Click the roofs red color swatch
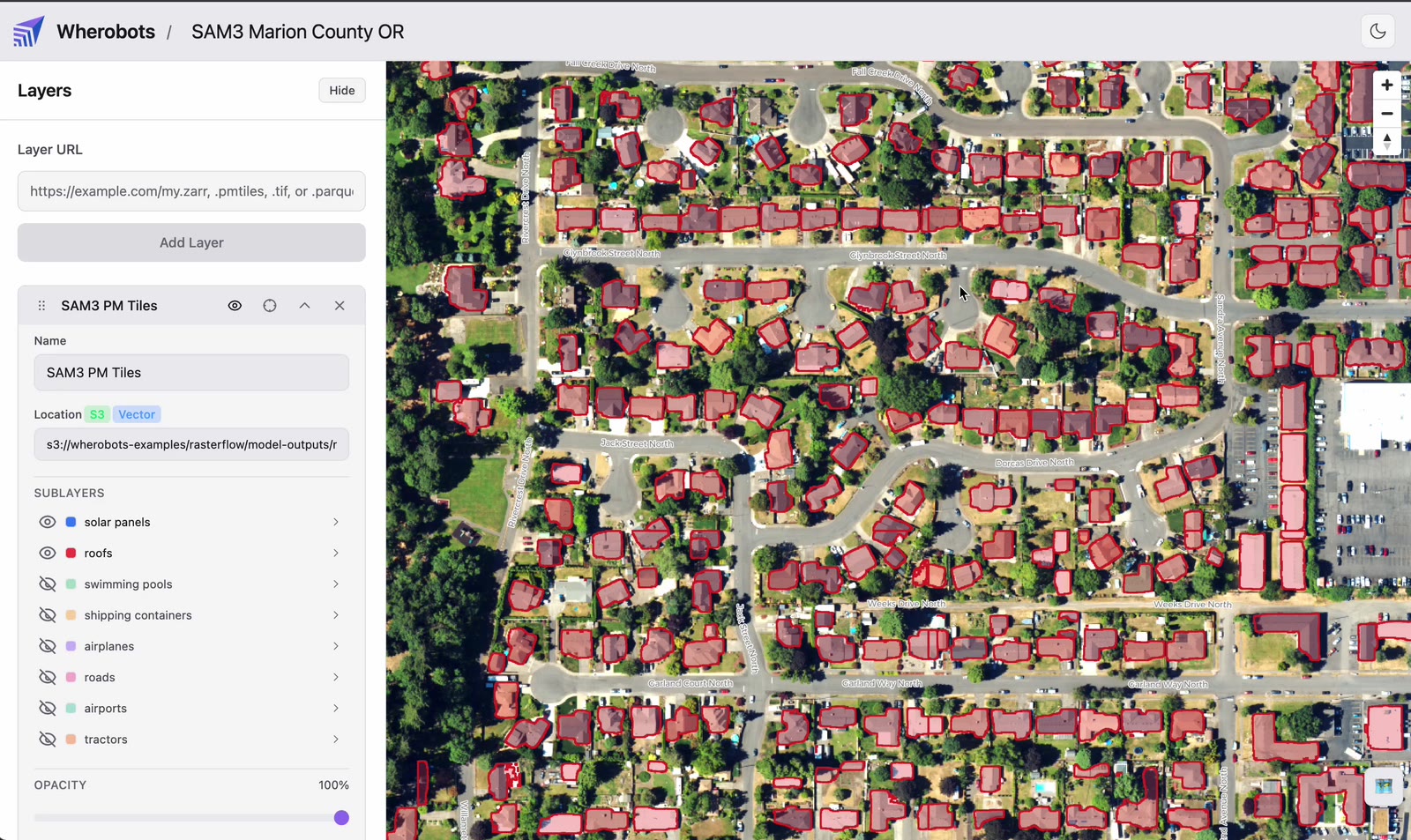 point(71,553)
